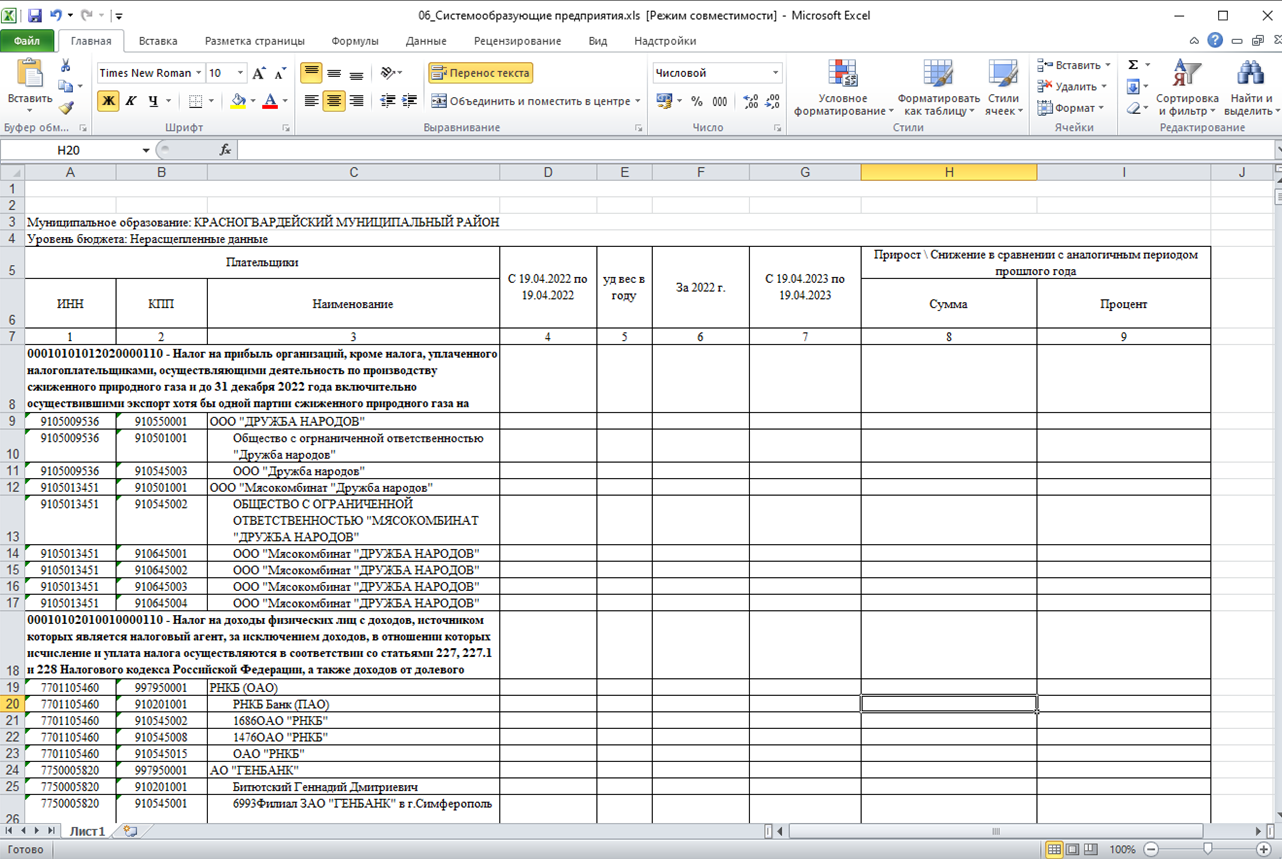Click the Save icon in quick access toolbar
The height and width of the screenshot is (860, 1282).
pyautogui.click(x=35, y=16)
